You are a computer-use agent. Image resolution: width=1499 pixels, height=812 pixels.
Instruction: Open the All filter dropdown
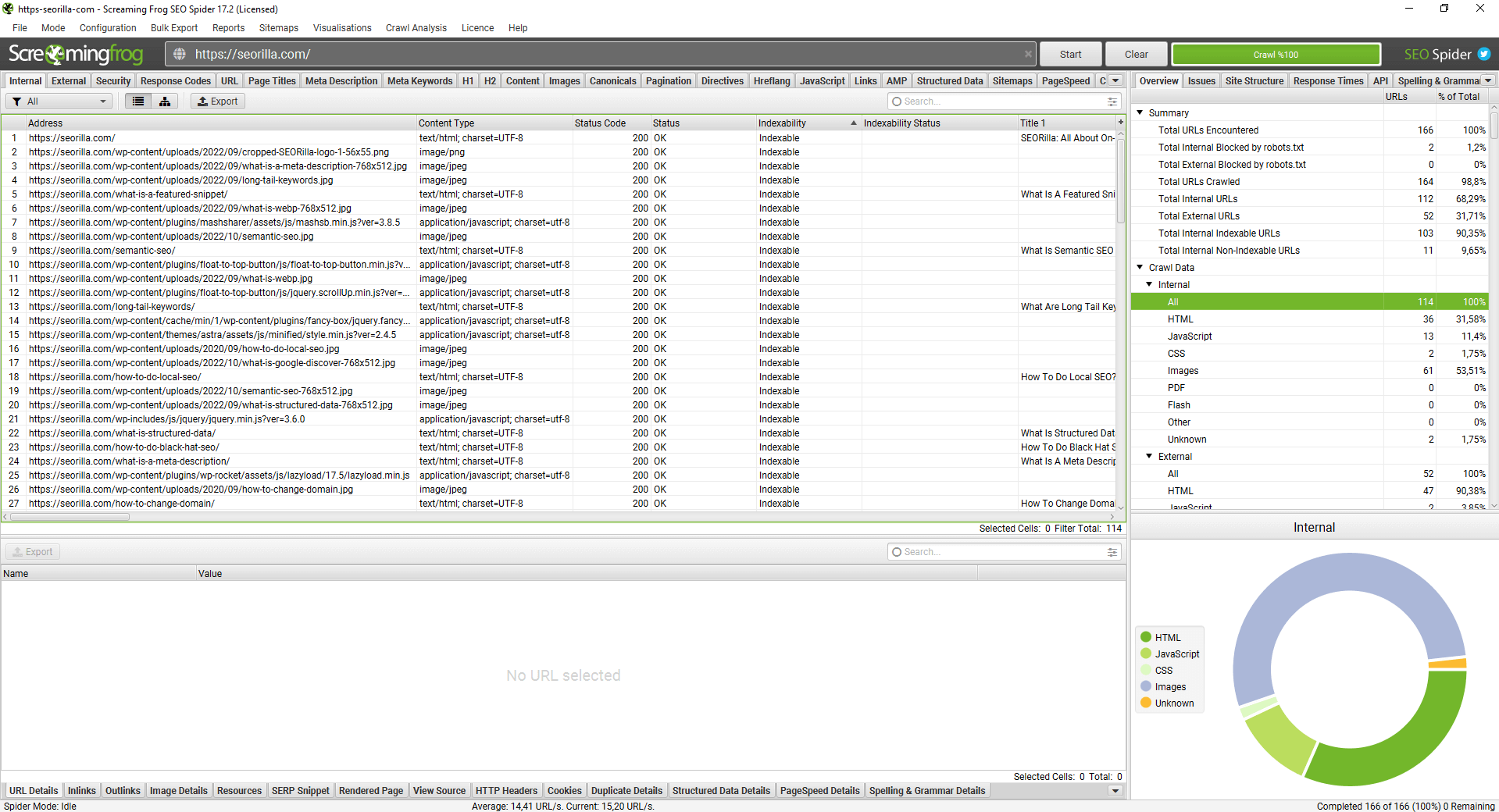click(x=60, y=101)
